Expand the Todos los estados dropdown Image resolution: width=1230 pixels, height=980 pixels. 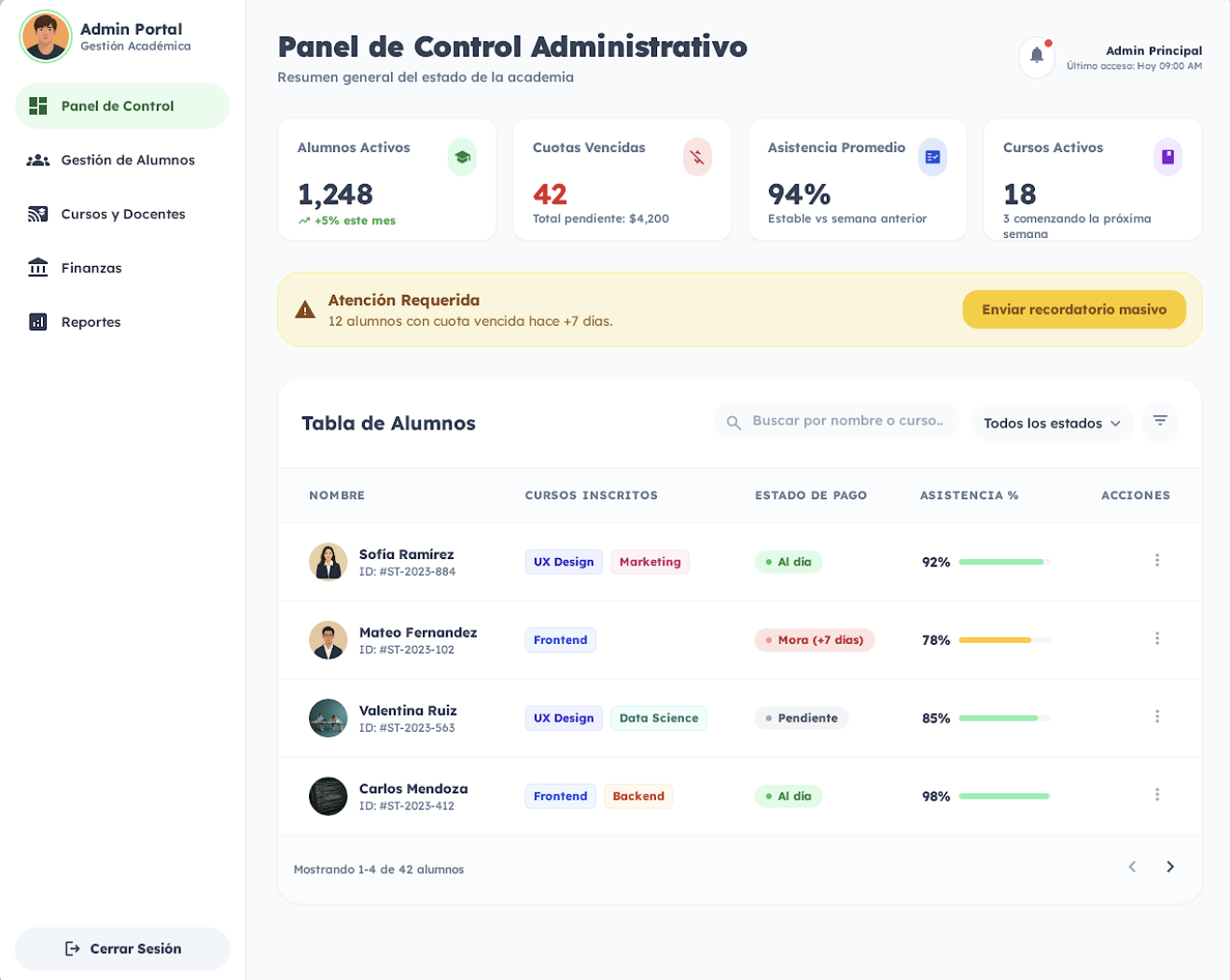click(1052, 423)
